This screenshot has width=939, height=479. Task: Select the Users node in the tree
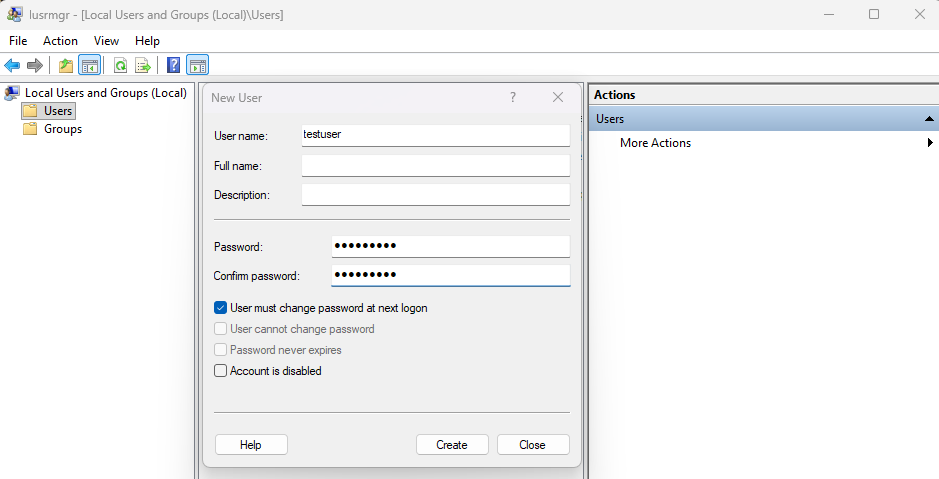[x=58, y=111]
